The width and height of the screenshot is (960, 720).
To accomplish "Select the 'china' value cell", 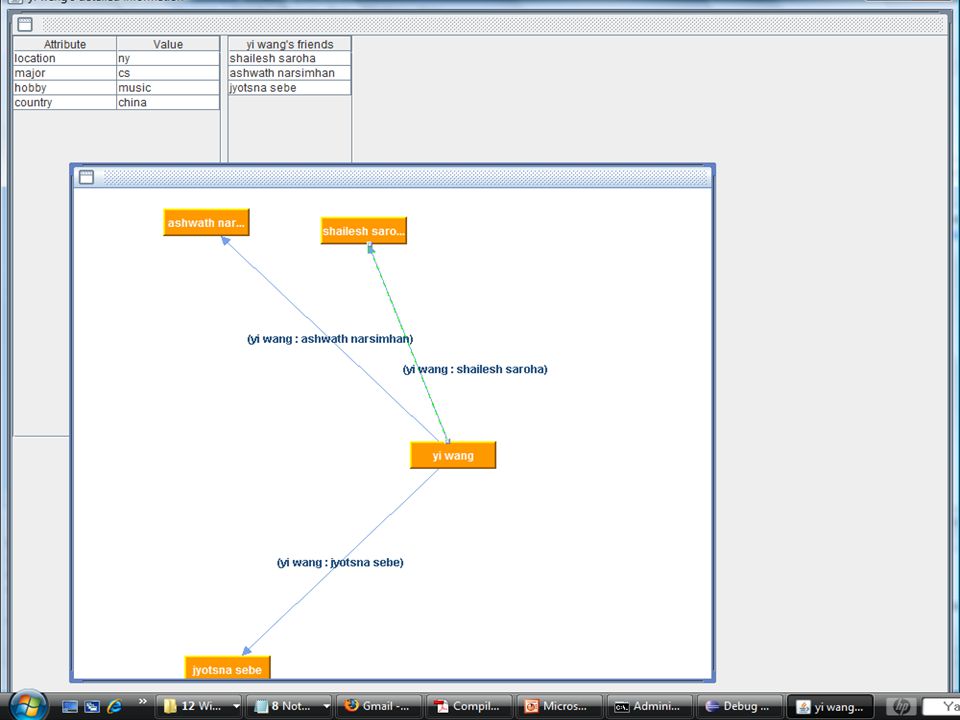I will (168, 102).
